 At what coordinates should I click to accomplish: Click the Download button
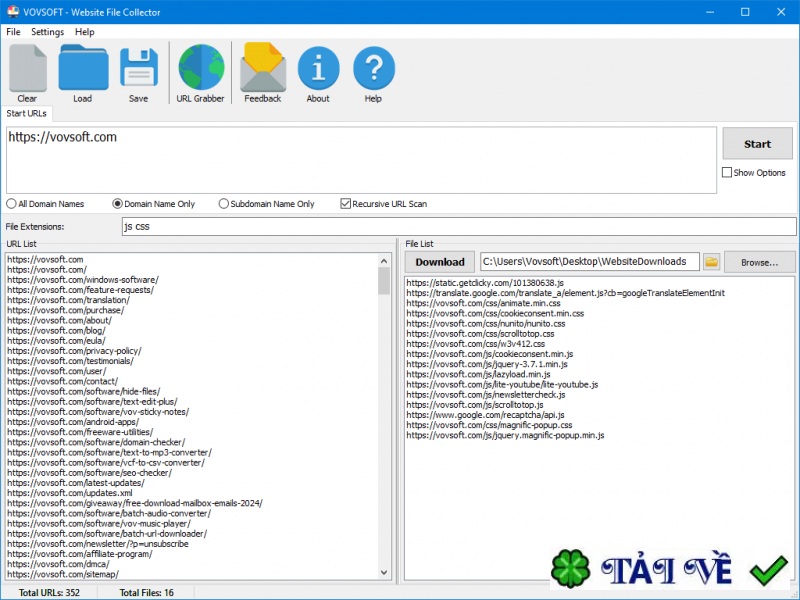click(438, 261)
